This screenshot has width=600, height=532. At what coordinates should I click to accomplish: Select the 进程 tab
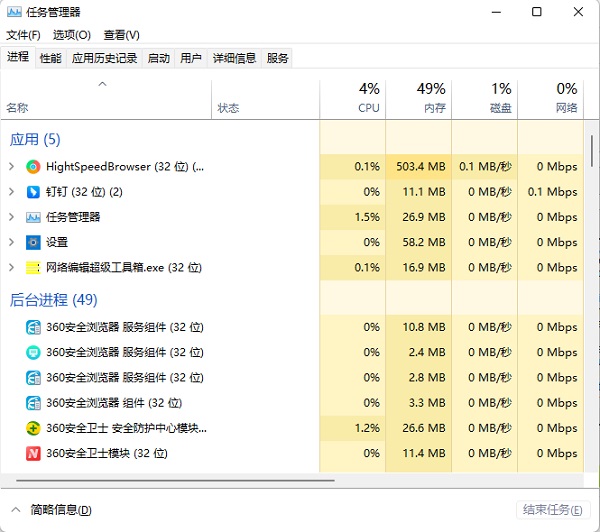[x=18, y=57]
